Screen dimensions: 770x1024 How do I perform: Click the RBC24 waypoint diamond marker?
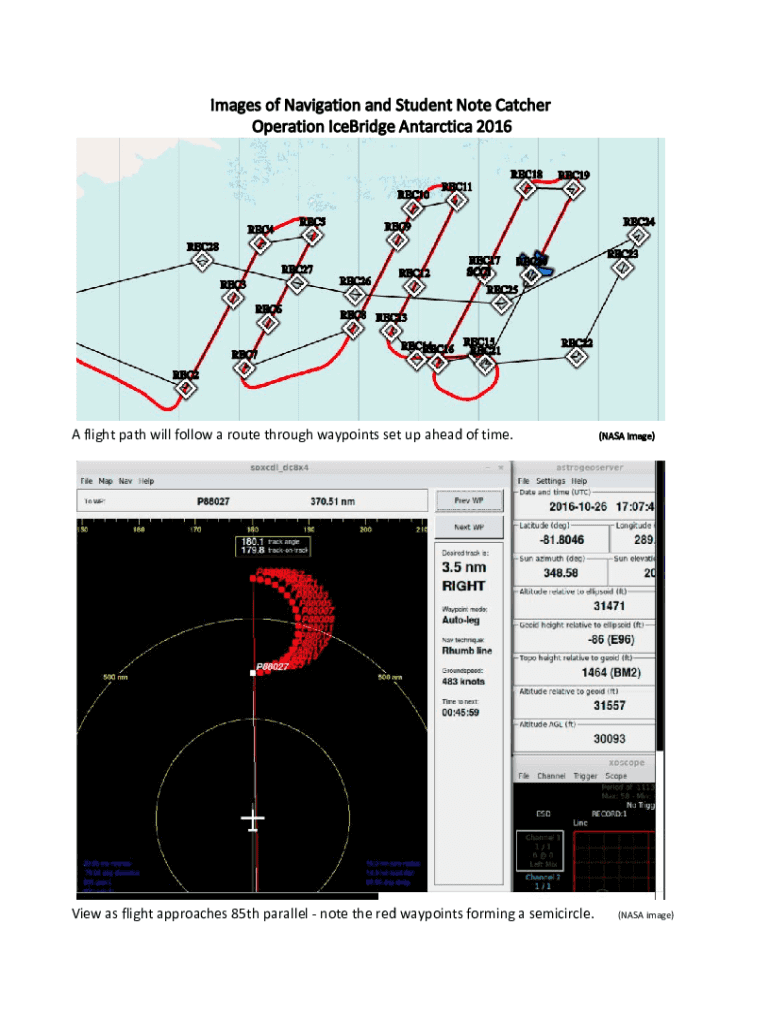tap(638, 236)
